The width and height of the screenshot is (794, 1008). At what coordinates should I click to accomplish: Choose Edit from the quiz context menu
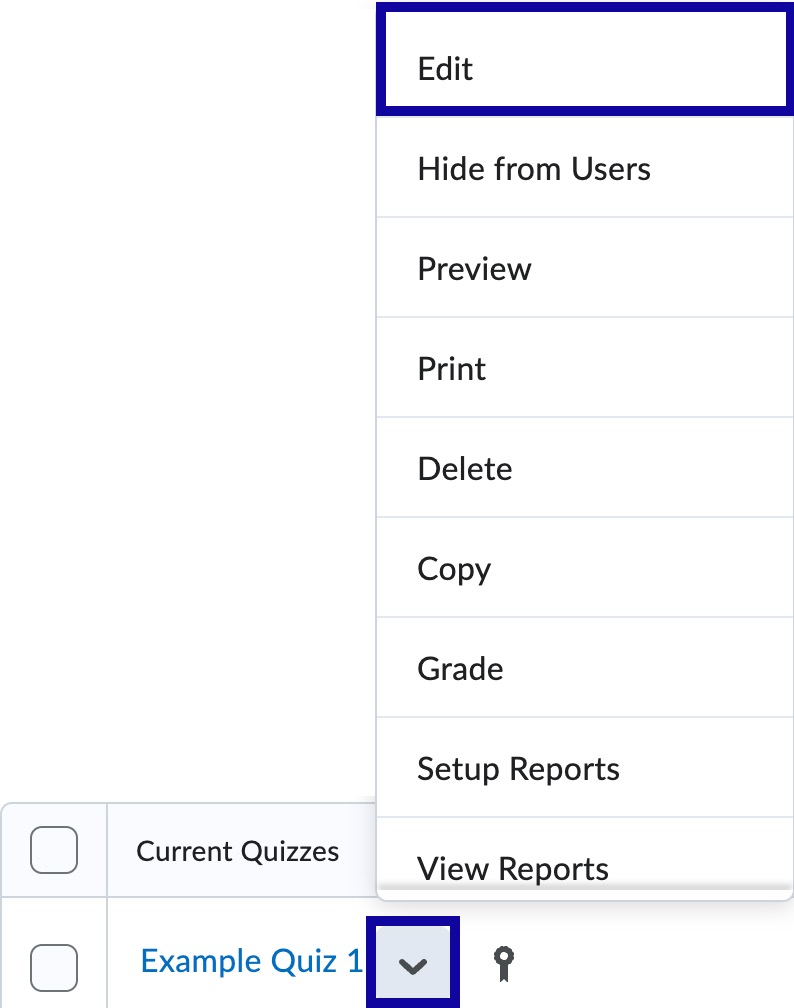[x=584, y=69]
